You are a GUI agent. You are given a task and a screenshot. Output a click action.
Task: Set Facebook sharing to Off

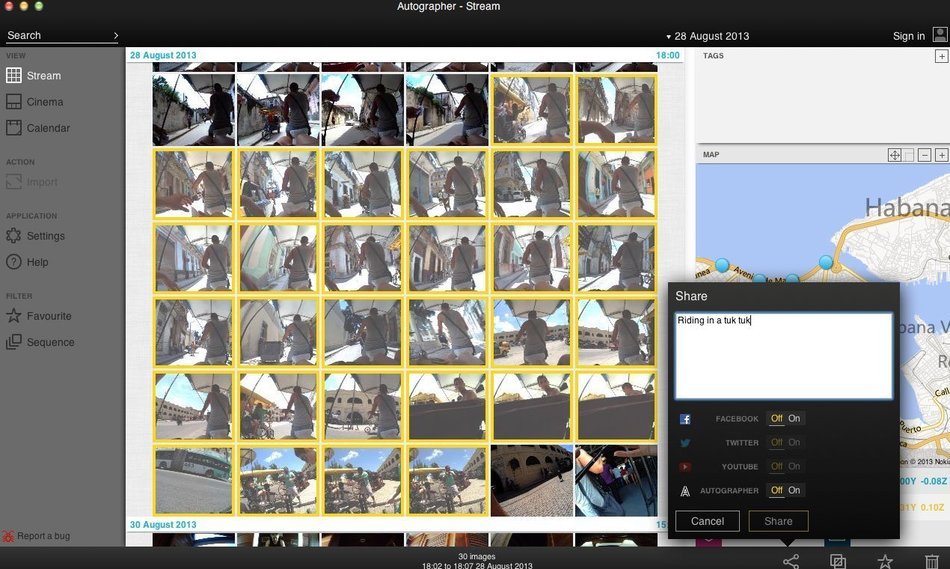point(777,418)
